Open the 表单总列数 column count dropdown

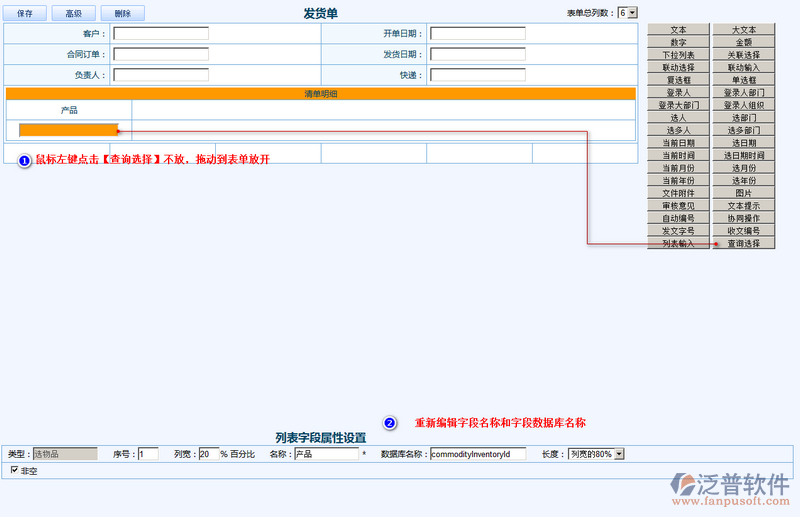pos(627,13)
